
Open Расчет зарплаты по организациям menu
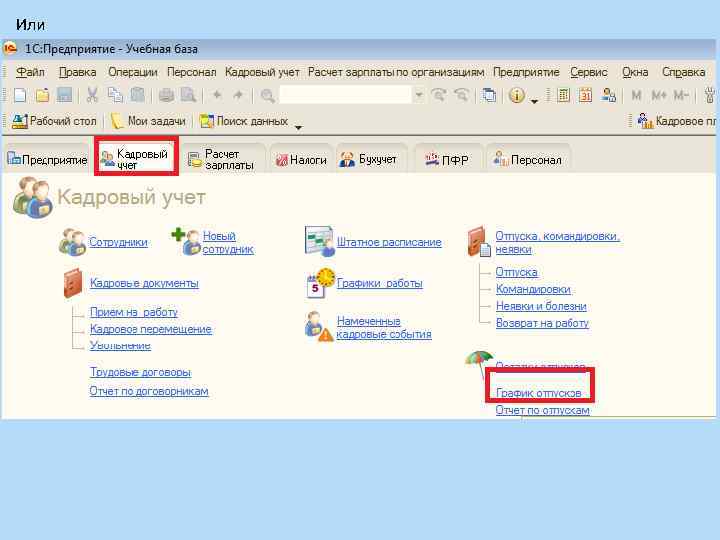[396, 72]
